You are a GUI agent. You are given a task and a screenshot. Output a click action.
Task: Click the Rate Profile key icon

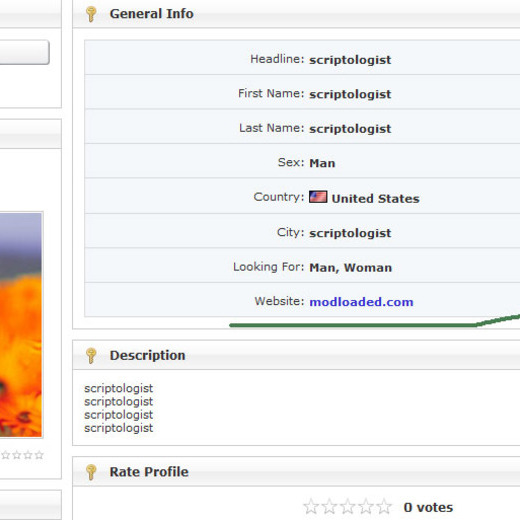pos(91,472)
